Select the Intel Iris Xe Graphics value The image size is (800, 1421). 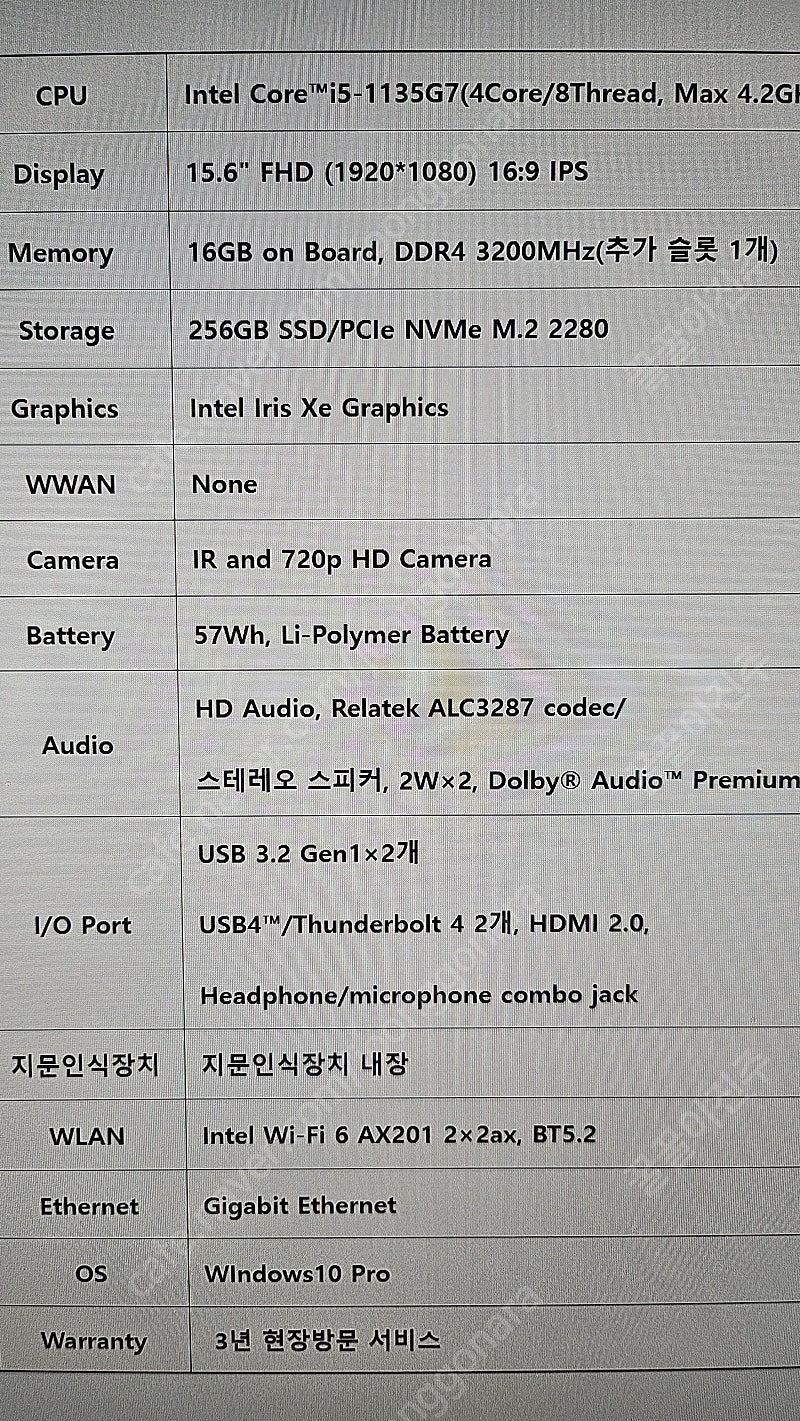pos(319,408)
